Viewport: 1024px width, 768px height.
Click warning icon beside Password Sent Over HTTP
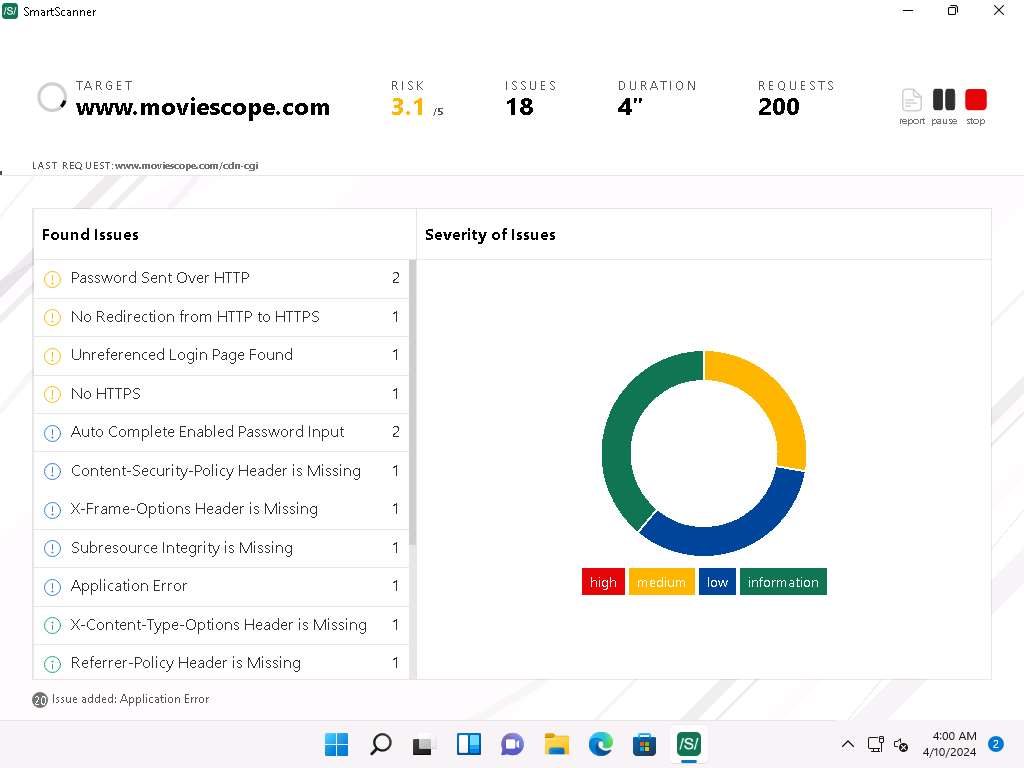pyautogui.click(x=53, y=279)
